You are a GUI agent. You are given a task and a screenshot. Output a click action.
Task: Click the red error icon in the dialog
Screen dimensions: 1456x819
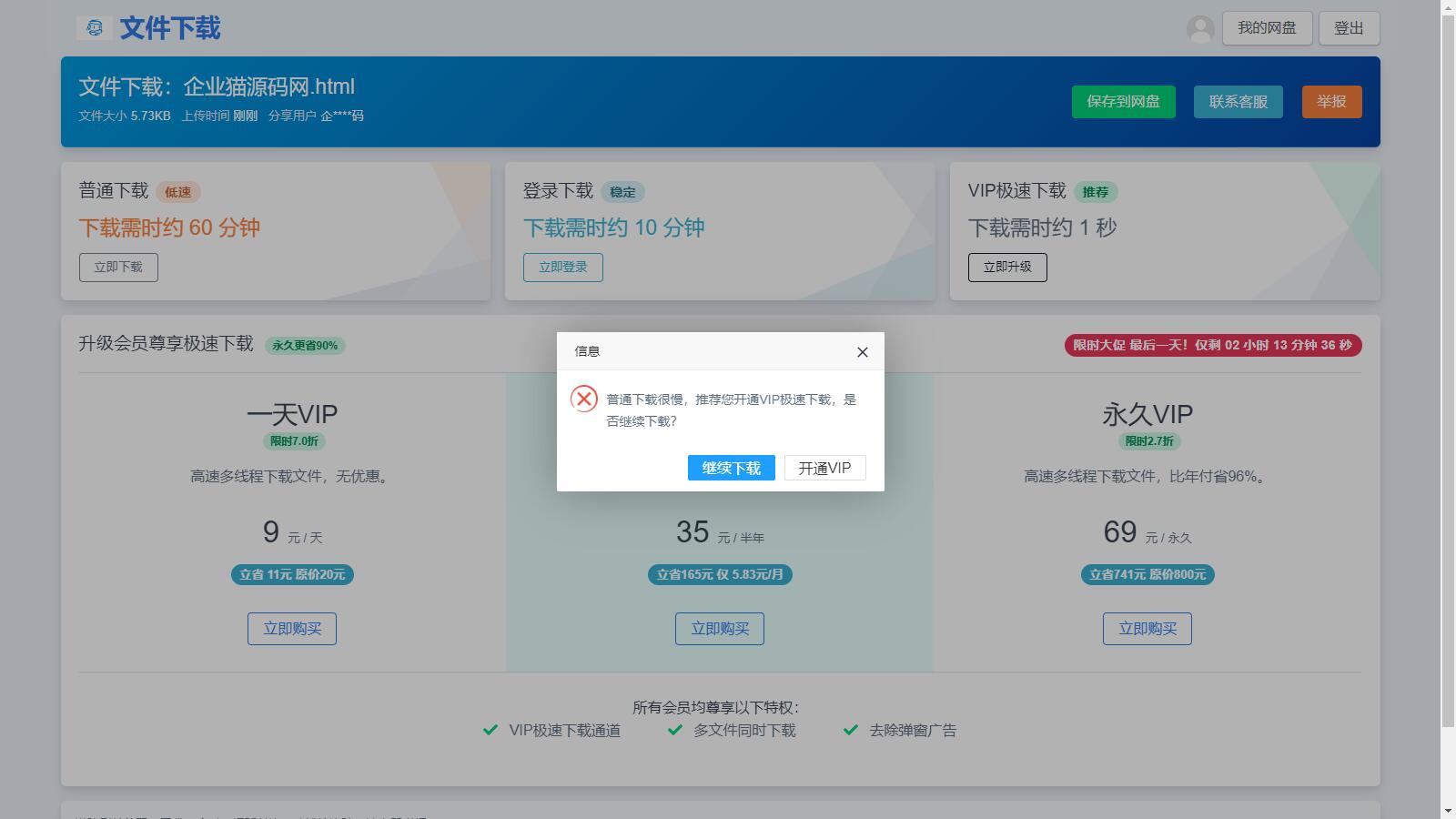(583, 399)
